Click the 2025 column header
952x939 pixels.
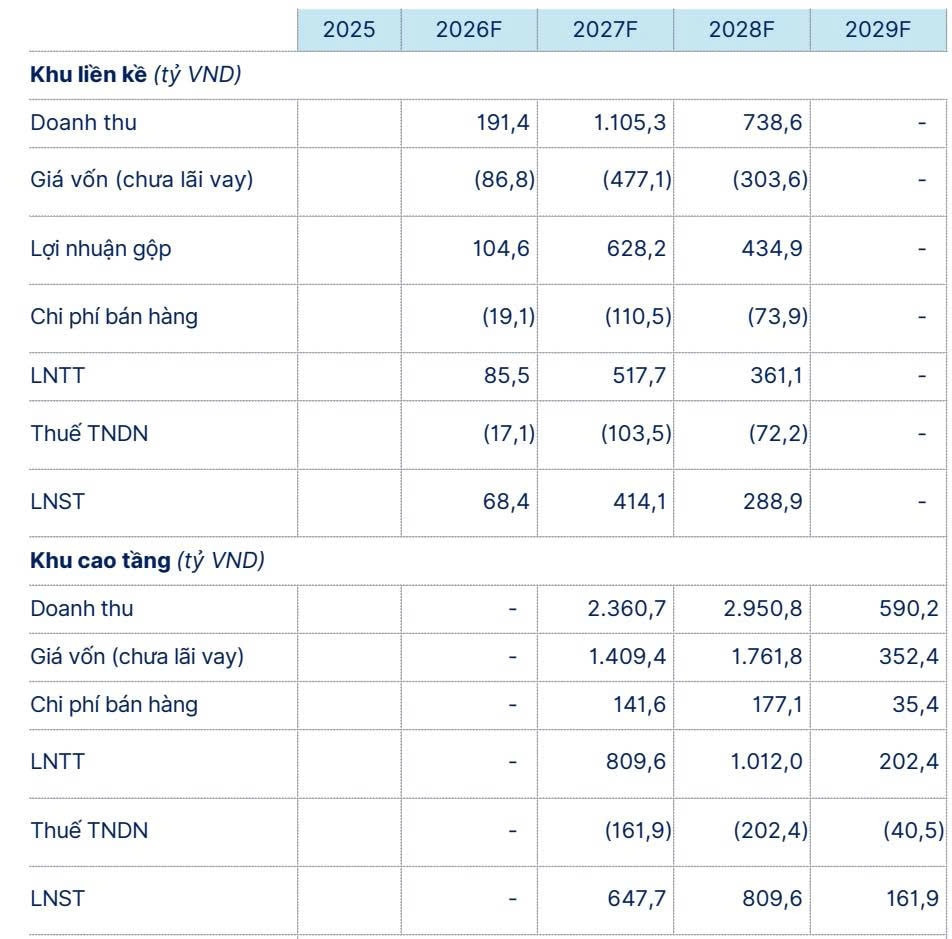click(349, 29)
